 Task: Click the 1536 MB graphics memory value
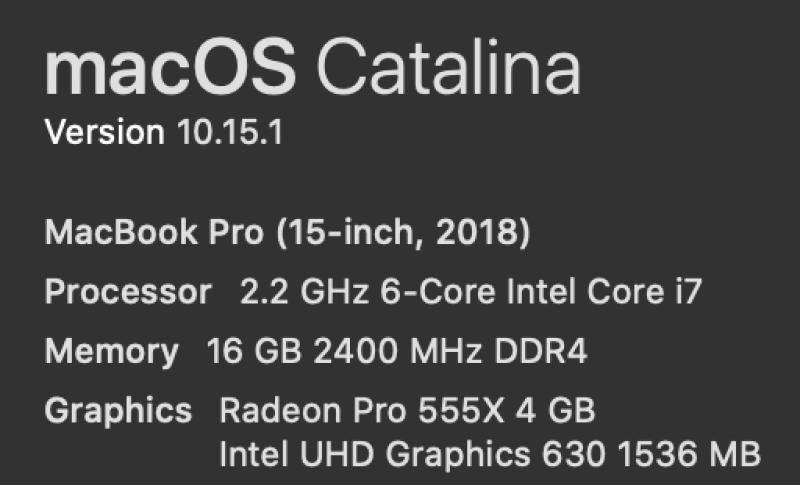(x=689, y=453)
